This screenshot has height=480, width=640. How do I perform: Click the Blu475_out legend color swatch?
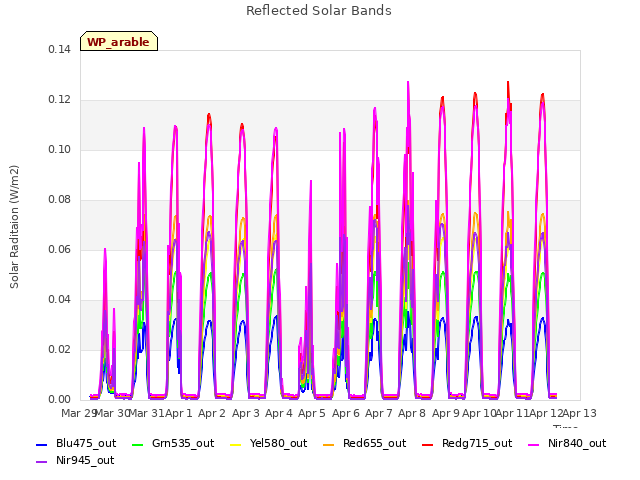tap(42, 444)
